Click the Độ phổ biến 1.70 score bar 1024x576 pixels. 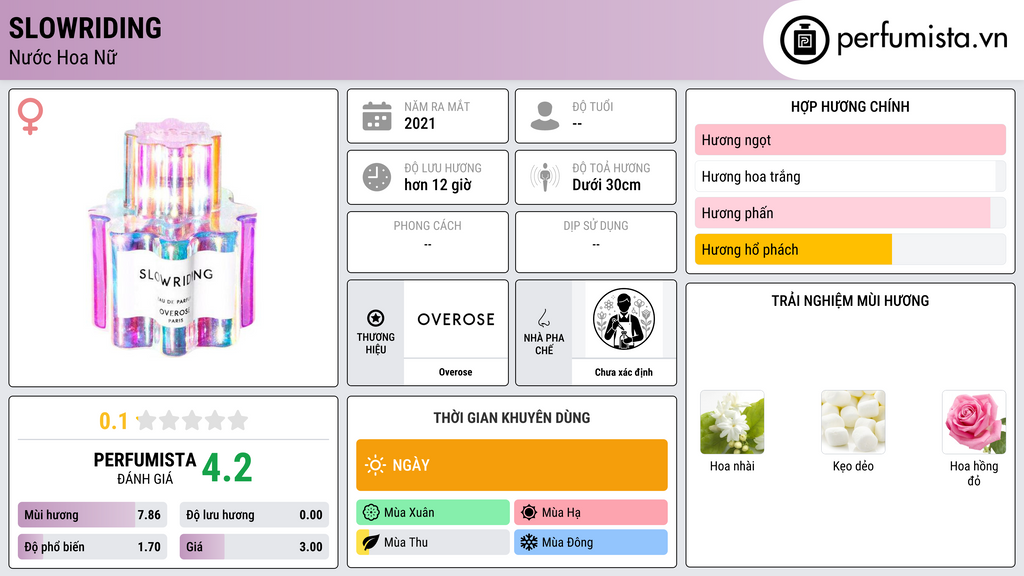point(92,547)
